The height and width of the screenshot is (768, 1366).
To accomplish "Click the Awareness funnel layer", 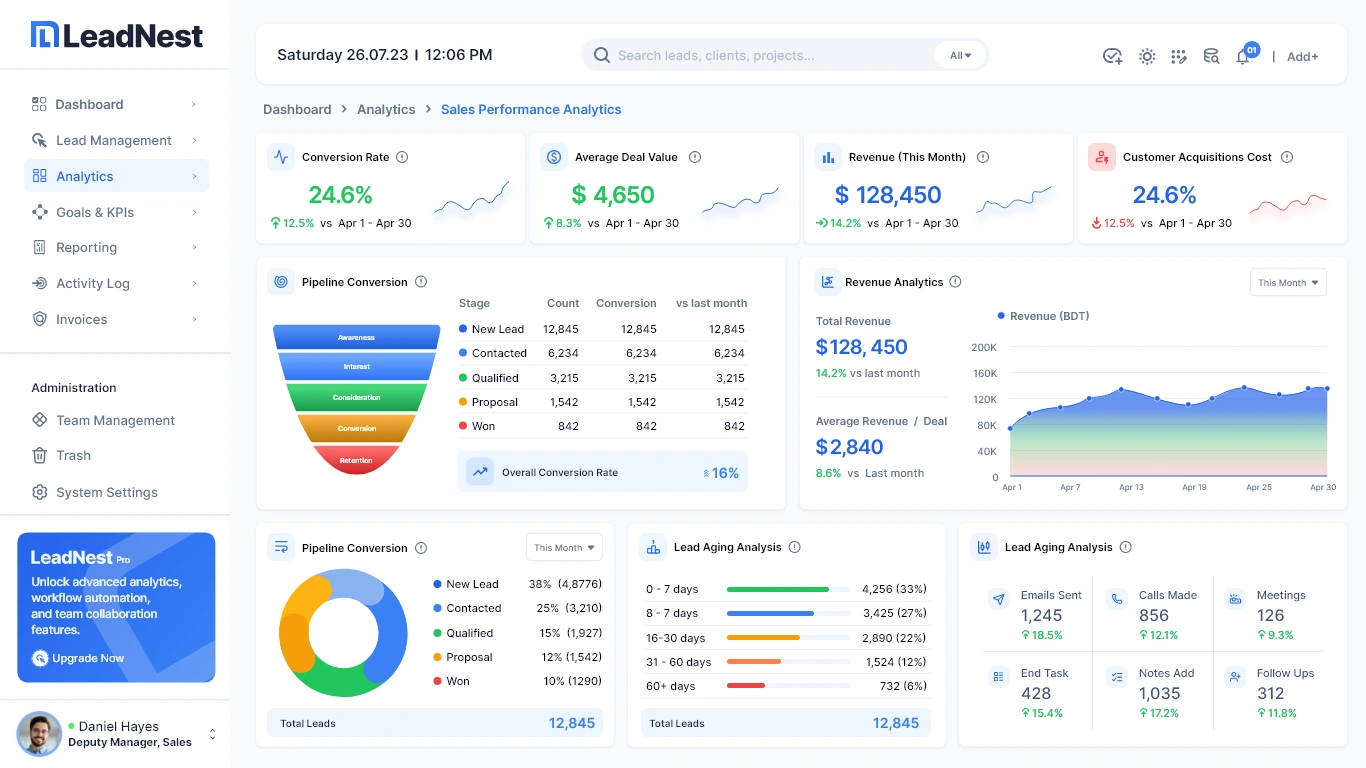I will [x=356, y=337].
